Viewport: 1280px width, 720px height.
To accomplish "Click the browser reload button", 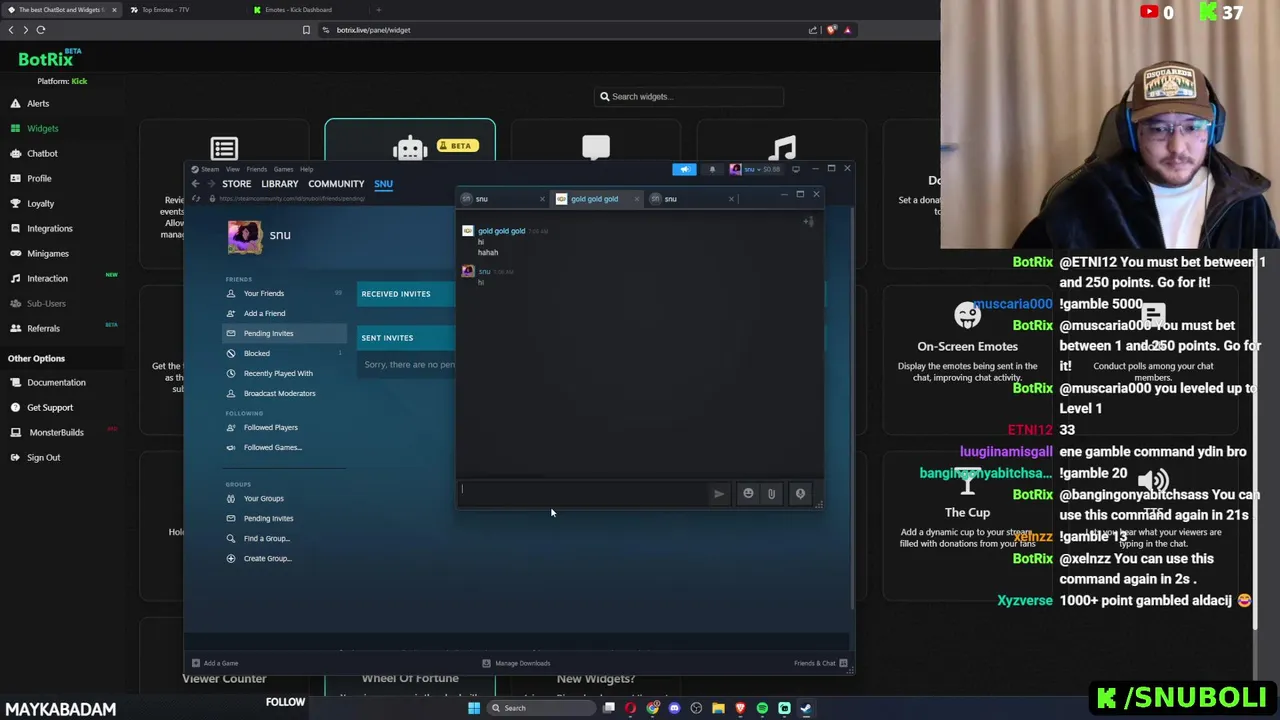I will (41, 30).
